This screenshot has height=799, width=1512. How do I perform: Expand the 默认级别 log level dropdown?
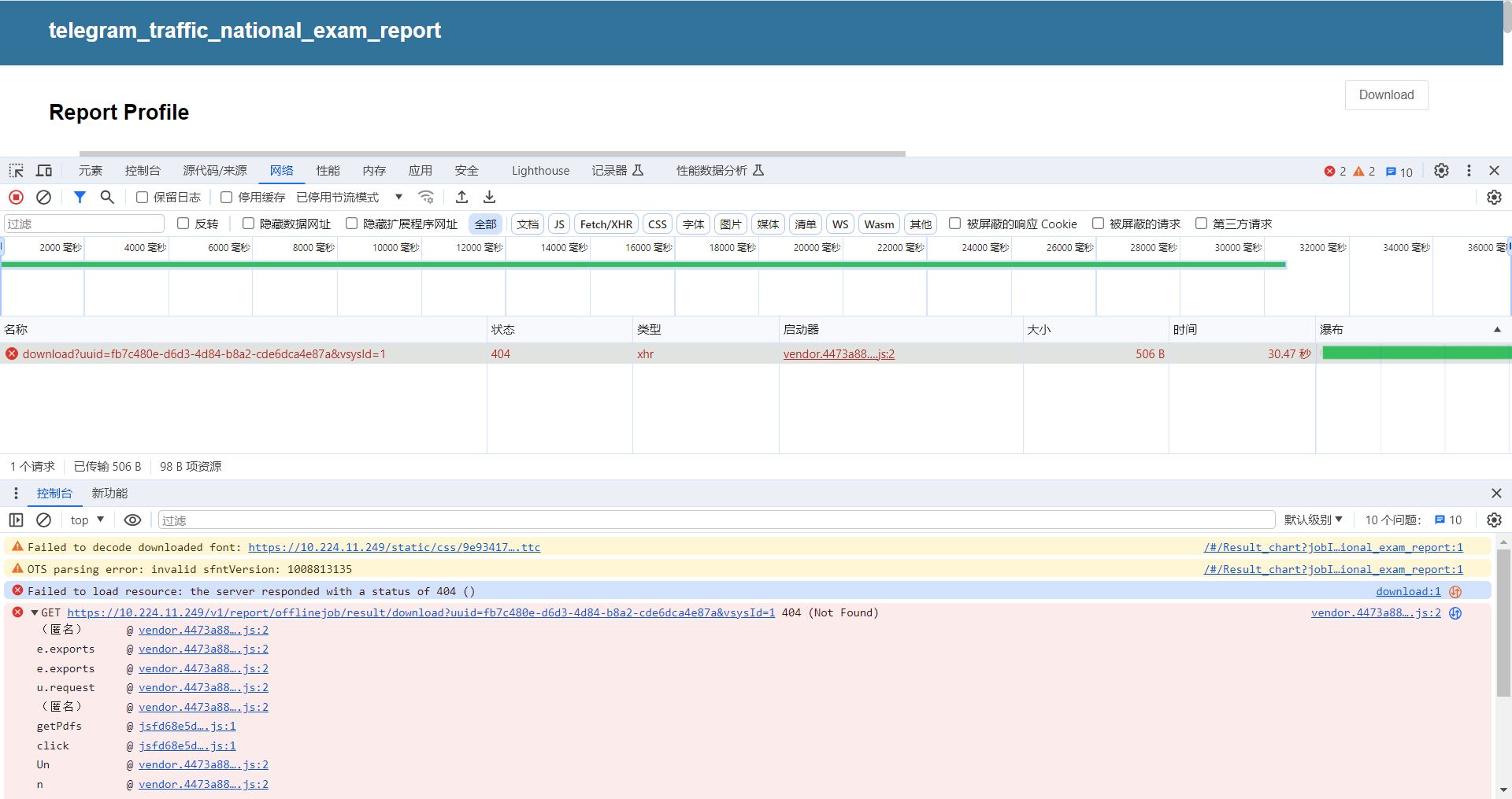click(1313, 520)
